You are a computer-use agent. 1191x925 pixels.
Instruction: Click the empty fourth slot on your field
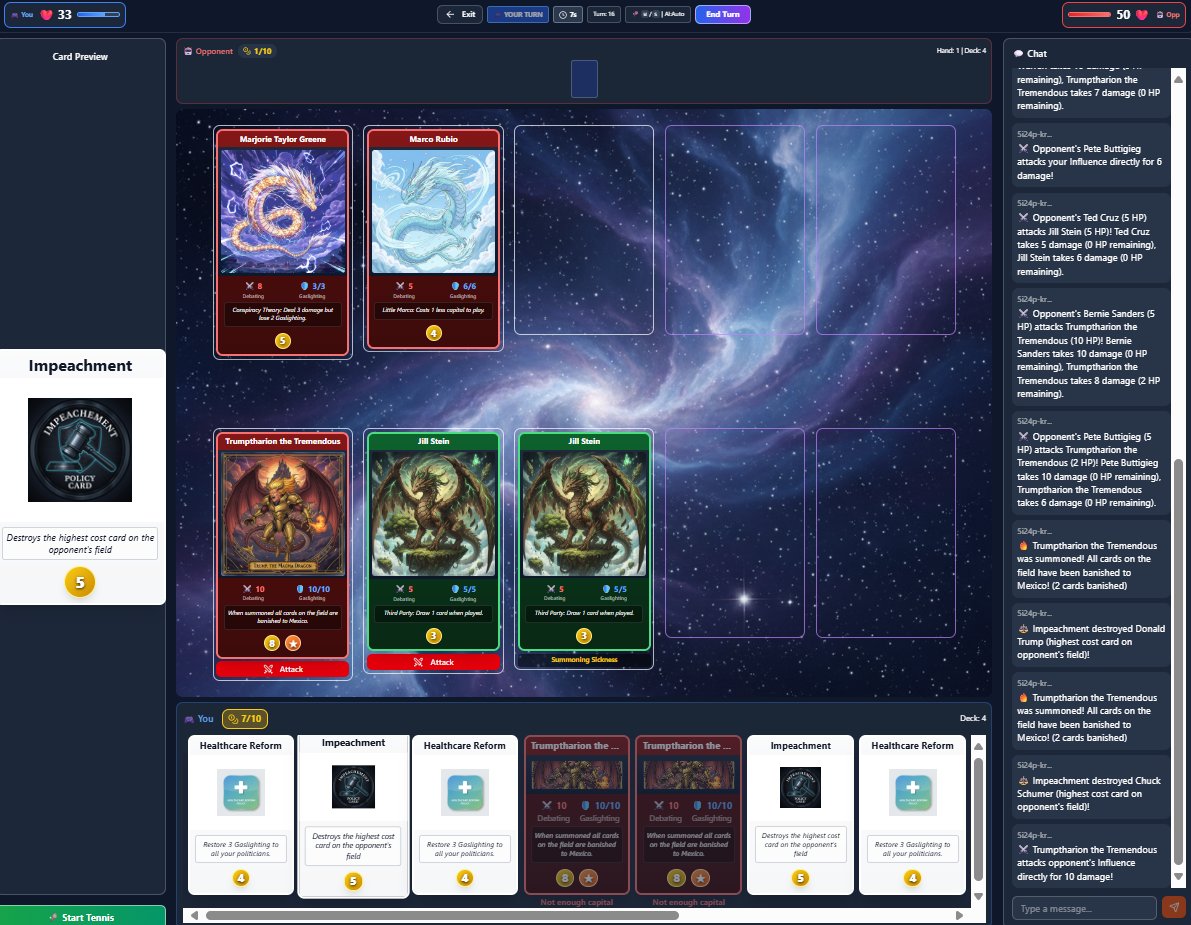735,532
